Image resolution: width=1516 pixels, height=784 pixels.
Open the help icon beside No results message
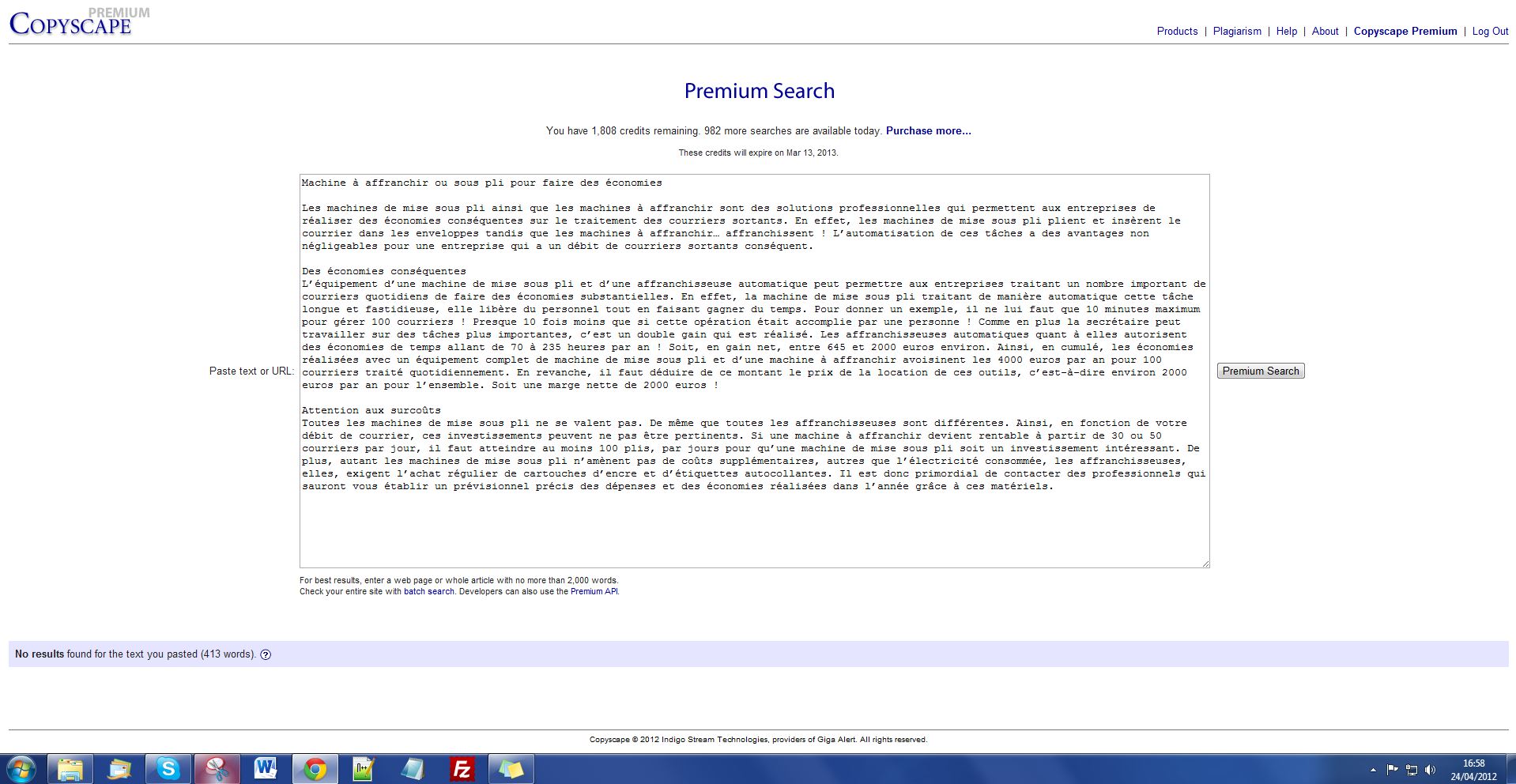click(266, 654)
